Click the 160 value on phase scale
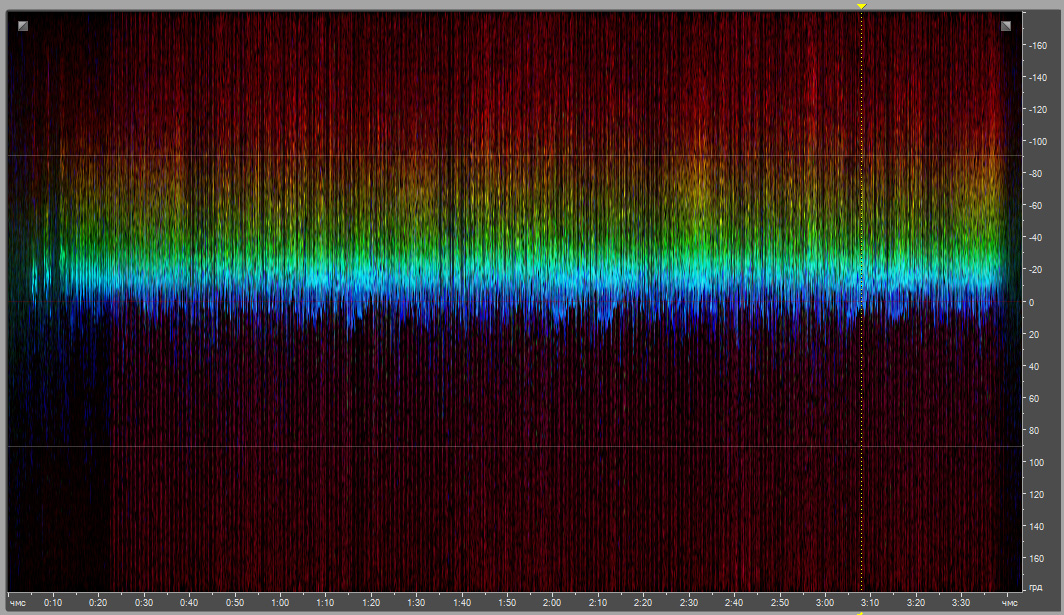Screen dimensions: 1064x615 click(x=1035, y=558)
